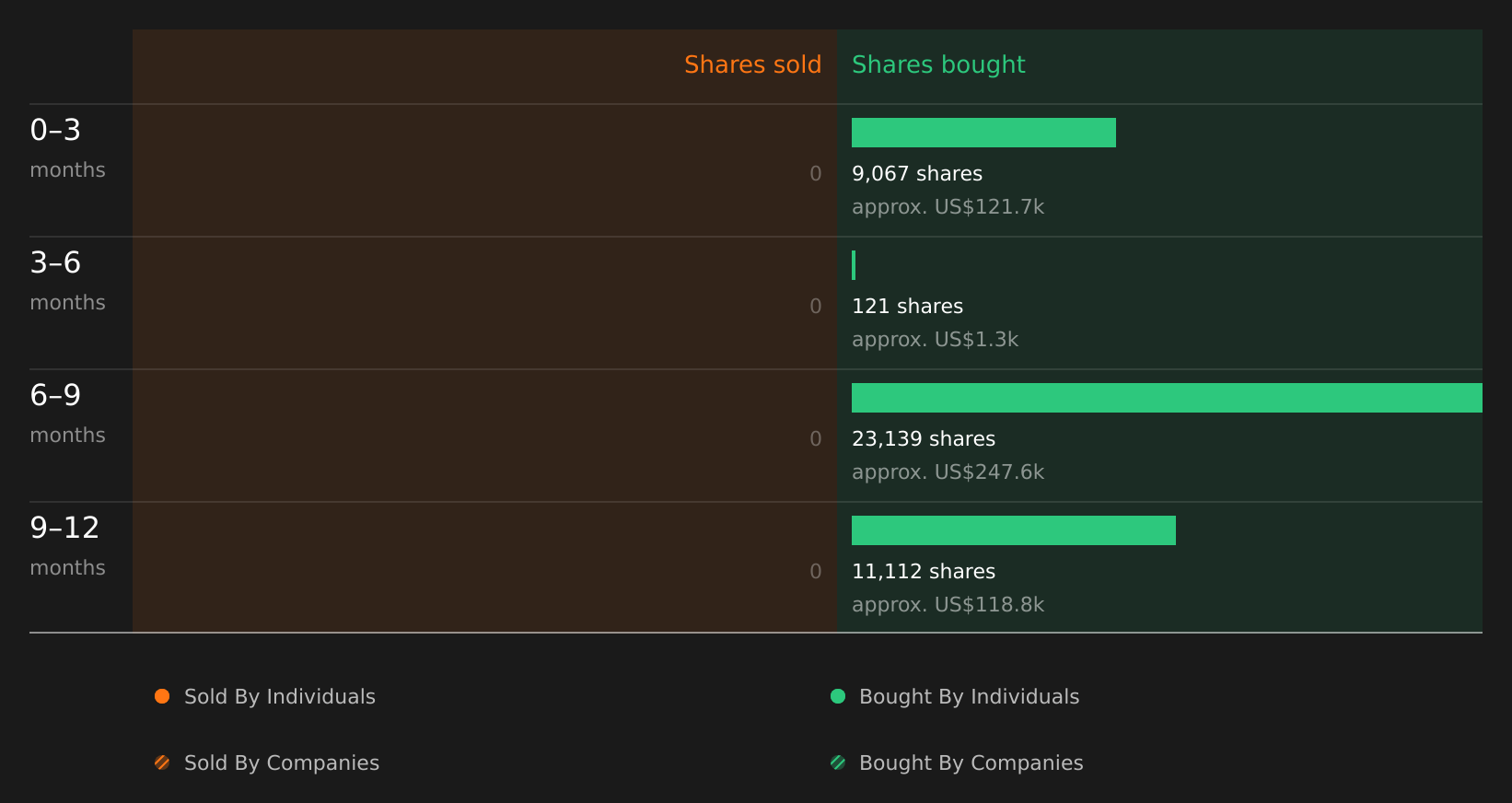The height and width of the screenshot is (803, 1512).
Task: Click the sold 0 in 0–3 months row
Action: (x=816, y=174)
